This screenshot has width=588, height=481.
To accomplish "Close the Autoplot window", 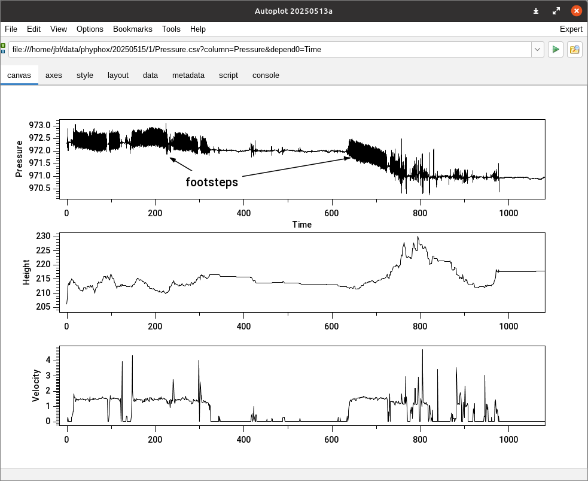I will point(576,11).
